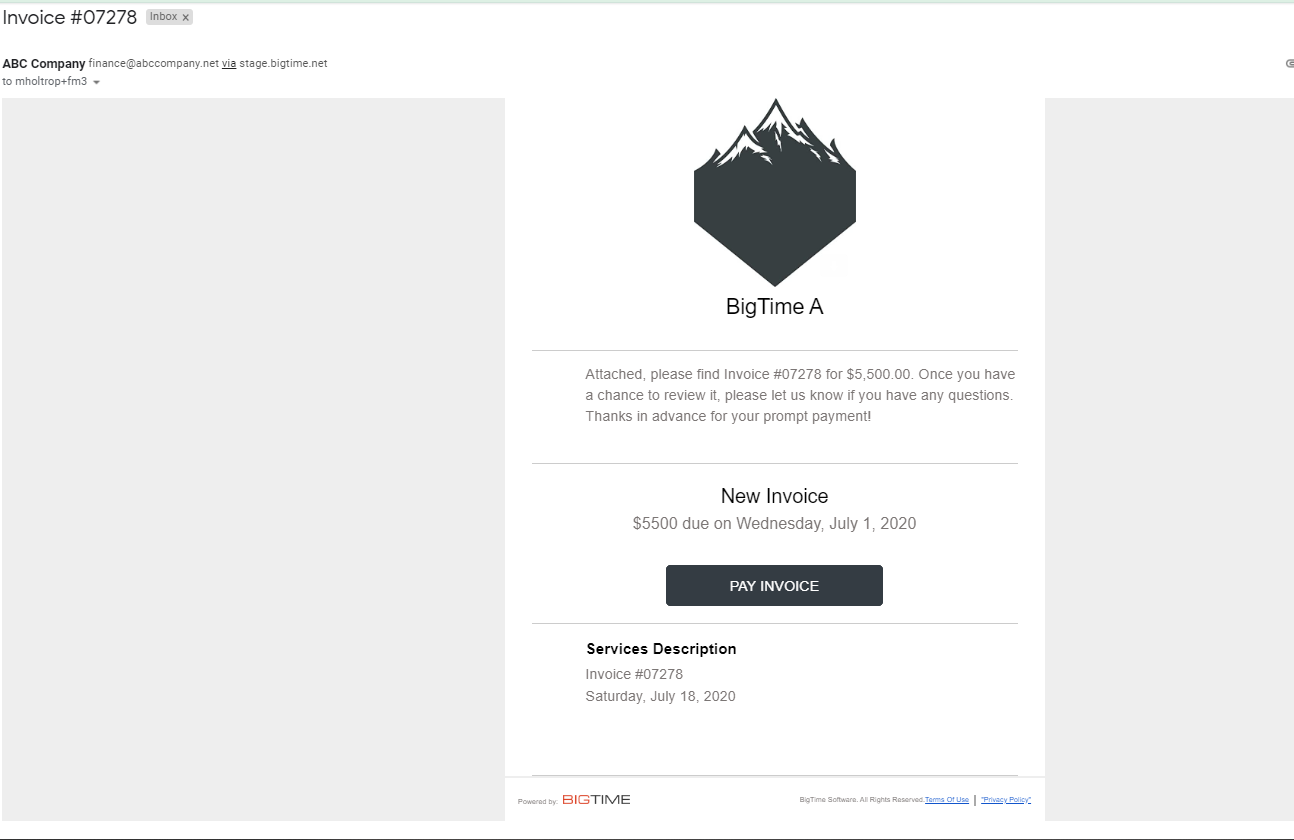Click the New Invoice heading
The height and width of the screenshot is (840, 1294).
pyautogui.click(x=774, y=496)
